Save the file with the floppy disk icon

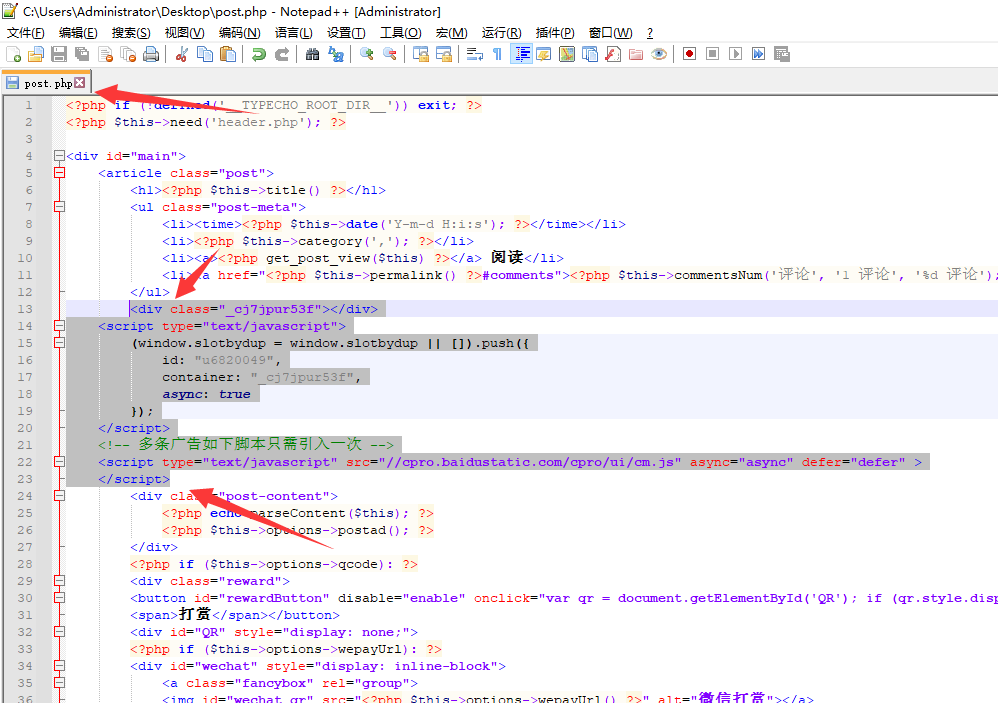pyautogui.click(x=59, y=54)
